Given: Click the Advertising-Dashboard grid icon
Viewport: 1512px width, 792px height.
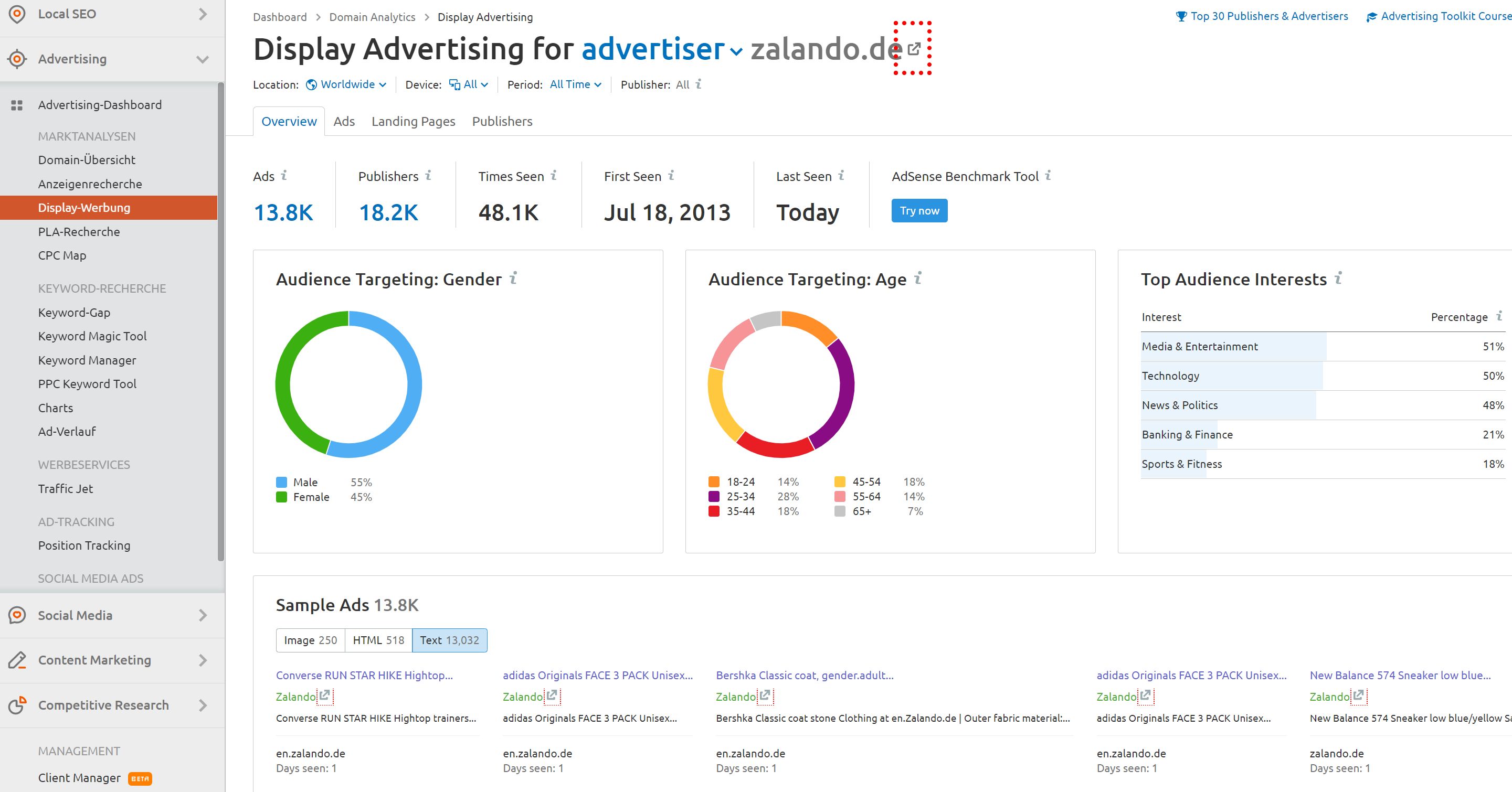Looking at the screenshot, I should 17,105.
